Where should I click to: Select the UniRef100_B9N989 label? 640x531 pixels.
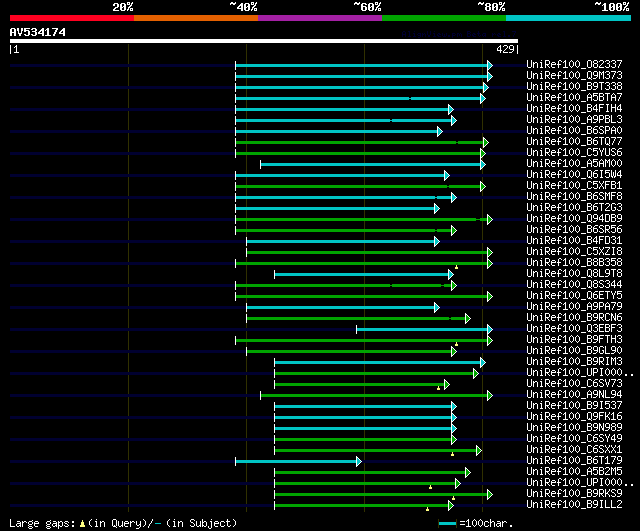(x=574, y=428)
